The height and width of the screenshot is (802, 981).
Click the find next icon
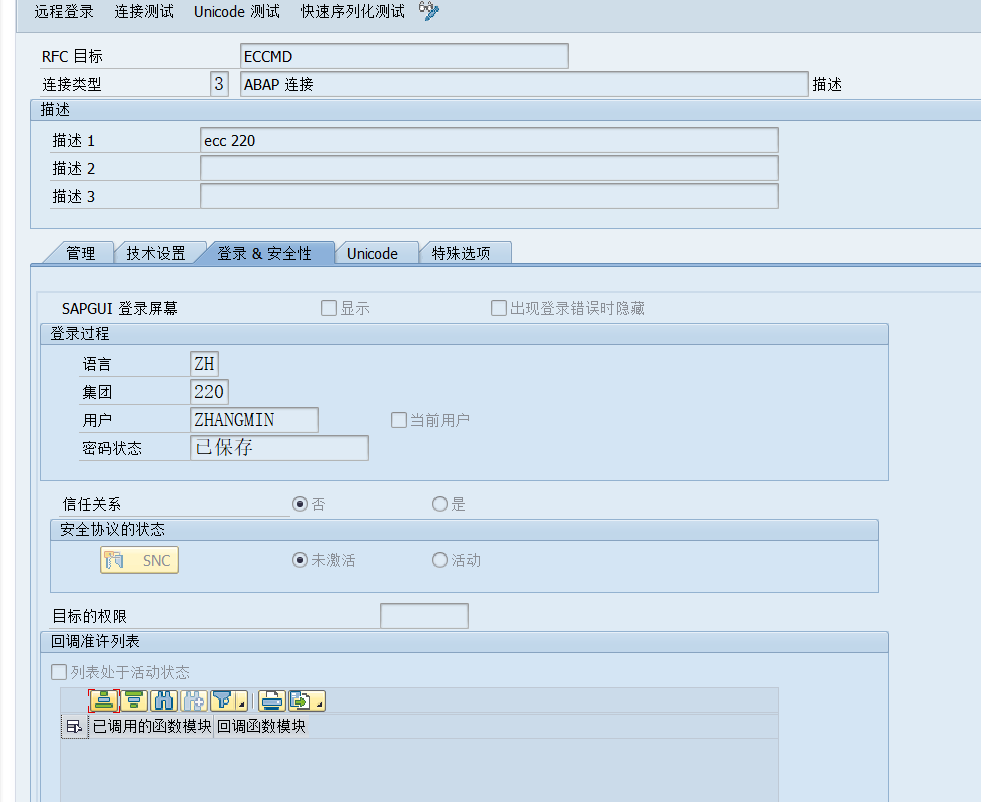(x=193, y=701)
